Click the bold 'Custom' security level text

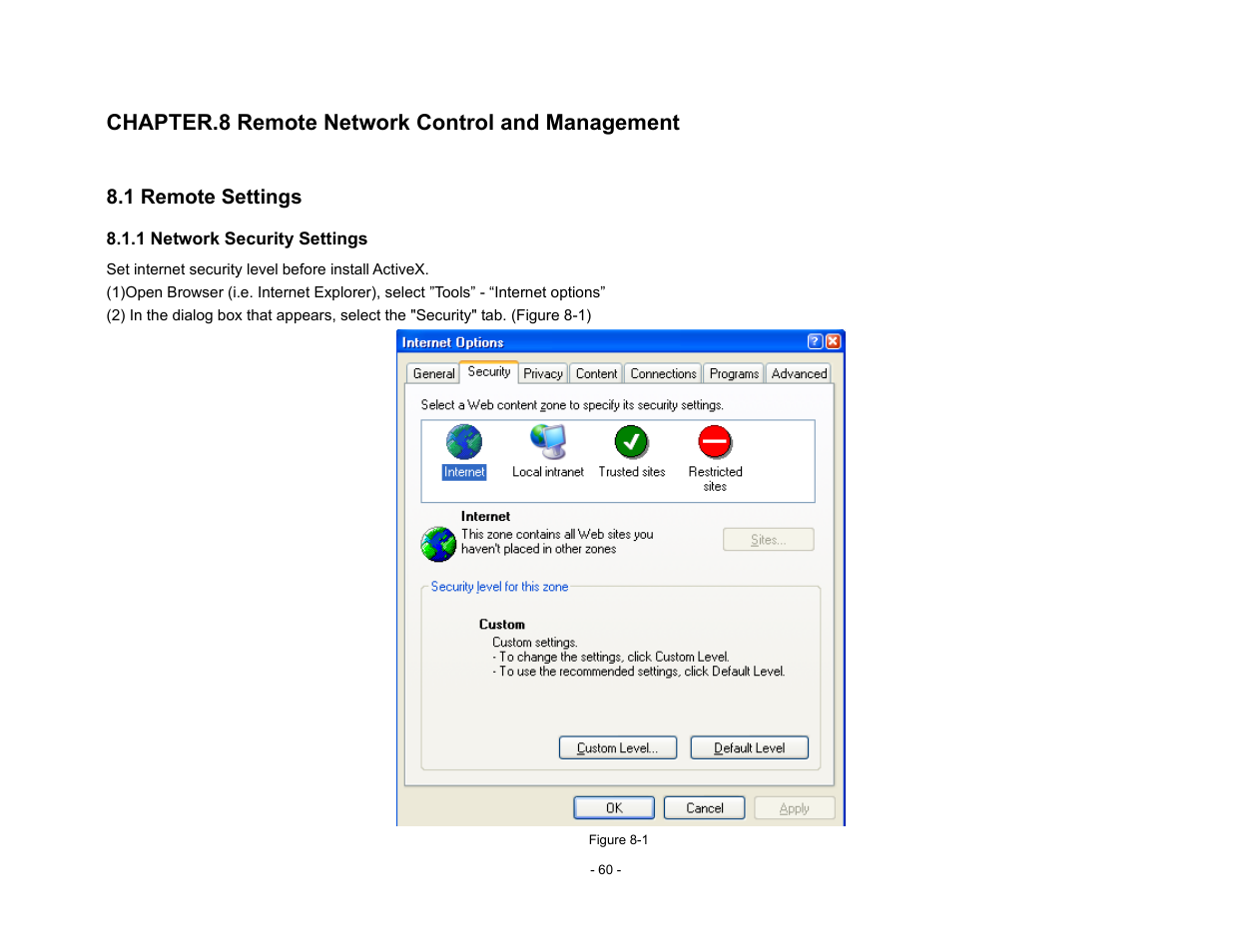pos(501,625)
